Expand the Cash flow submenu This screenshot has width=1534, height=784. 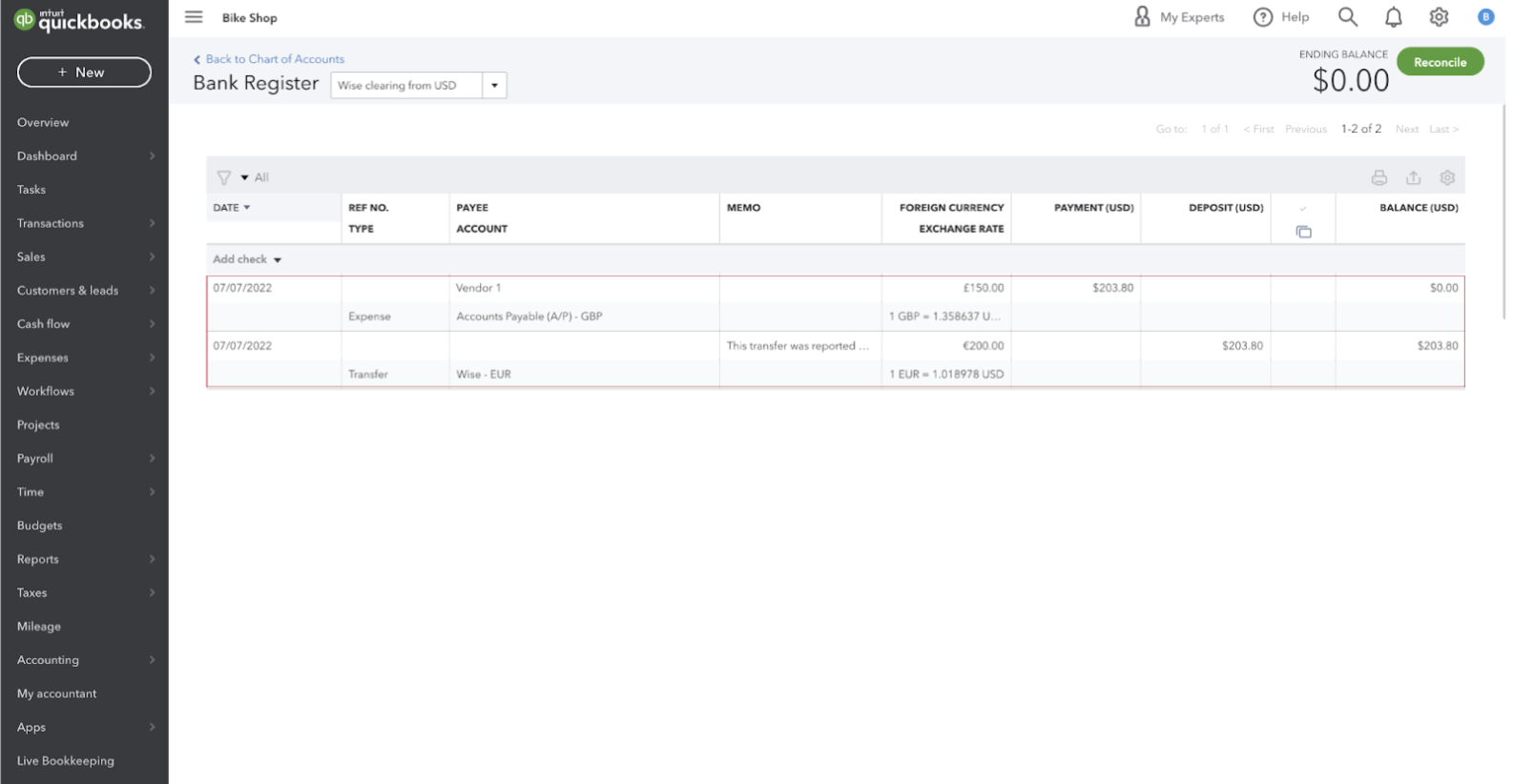152,324
